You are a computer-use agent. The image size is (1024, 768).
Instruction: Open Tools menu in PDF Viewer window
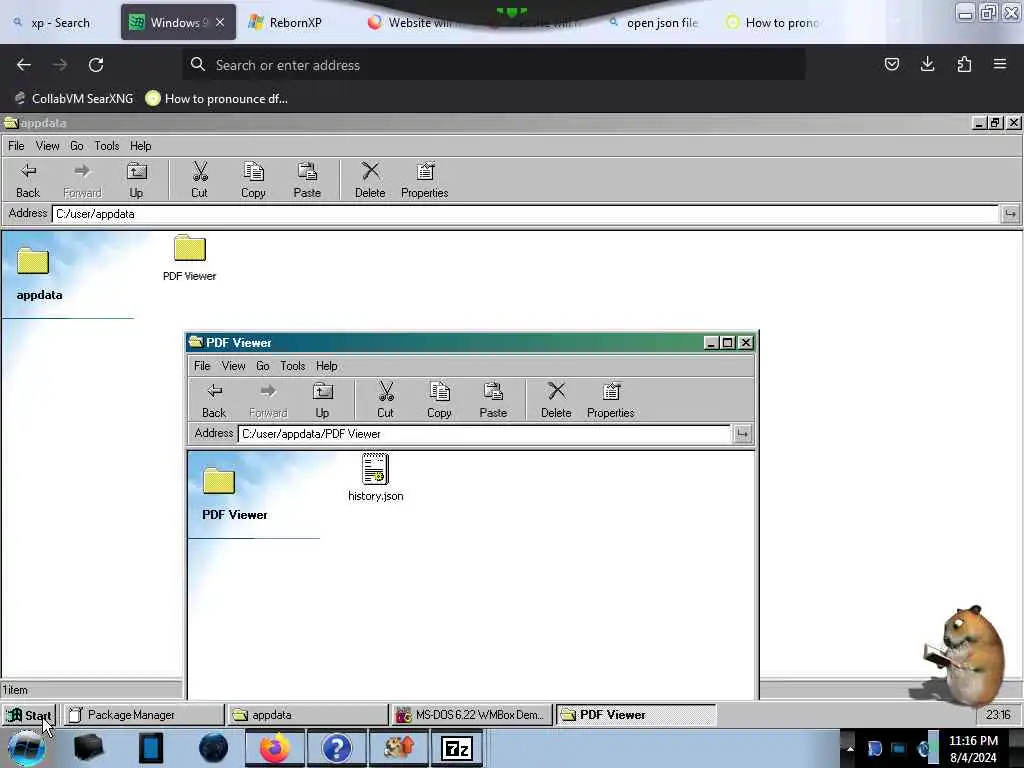293,366
